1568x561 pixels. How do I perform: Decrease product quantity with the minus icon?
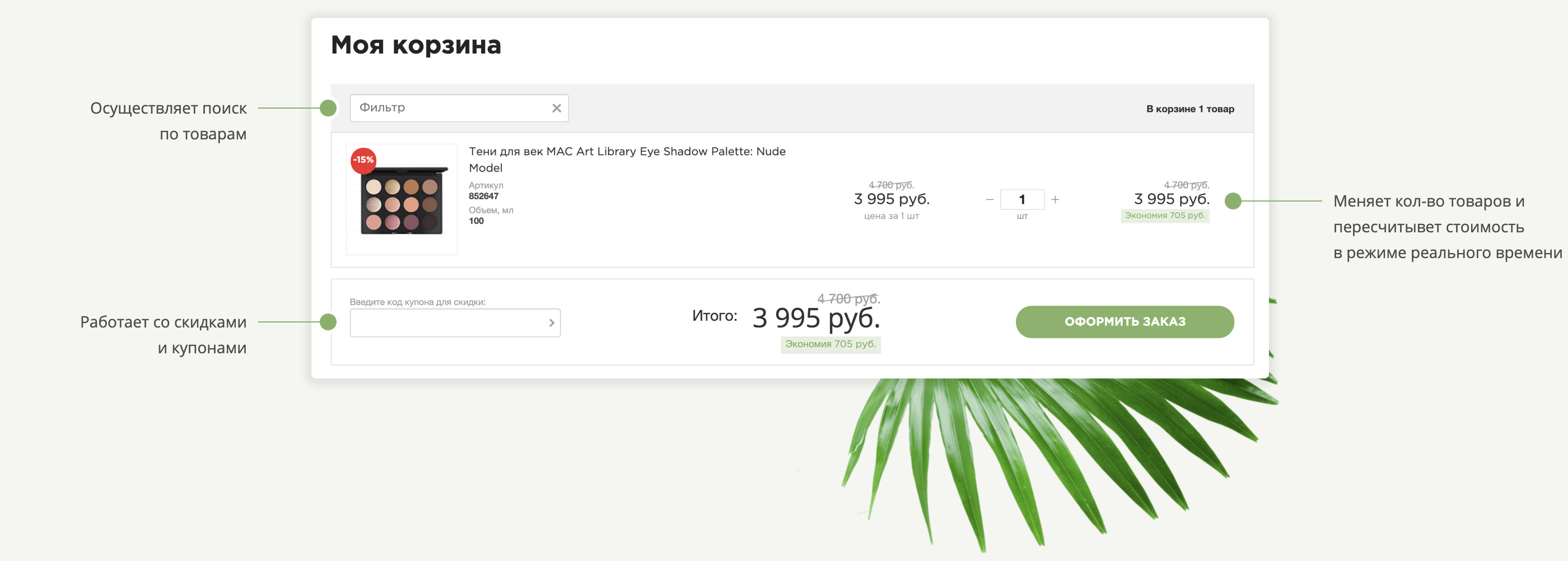point(989,199)
